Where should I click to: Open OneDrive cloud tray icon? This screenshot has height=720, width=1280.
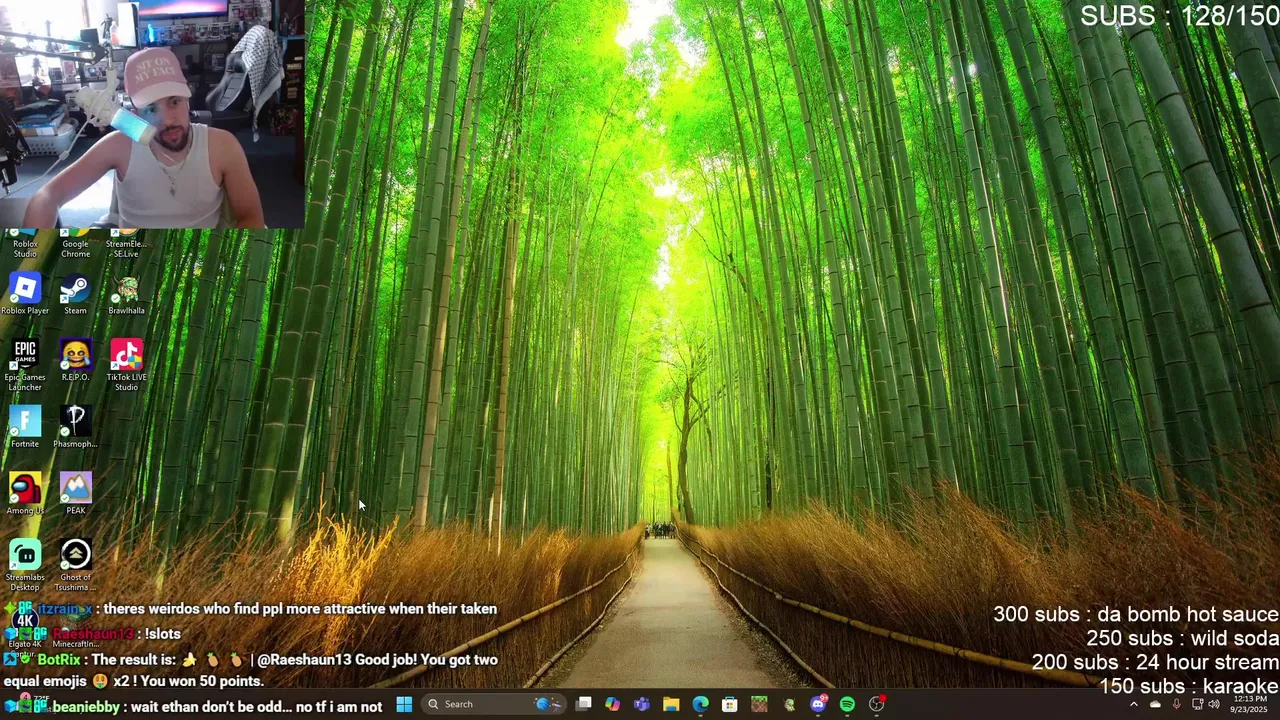coord(1155,704)
